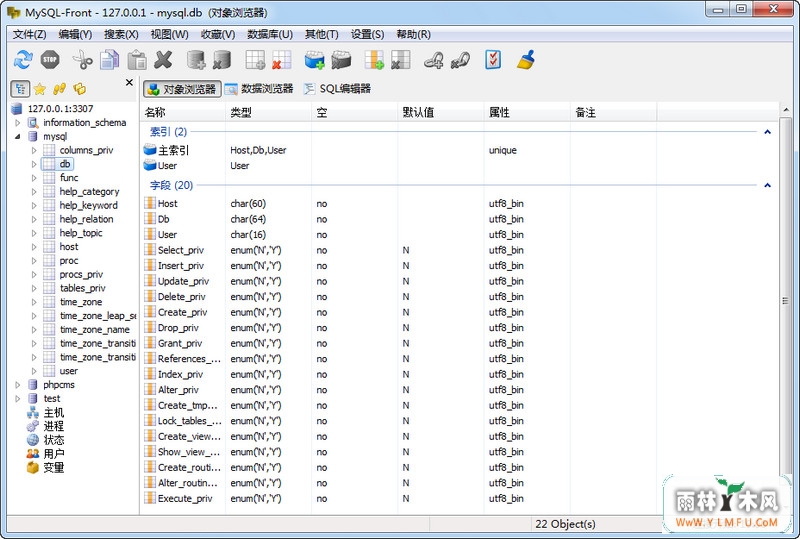Collapse the 索引 (2) group
Screen dimensions: 800x539
pyautogui.click(x=767, y=132)
